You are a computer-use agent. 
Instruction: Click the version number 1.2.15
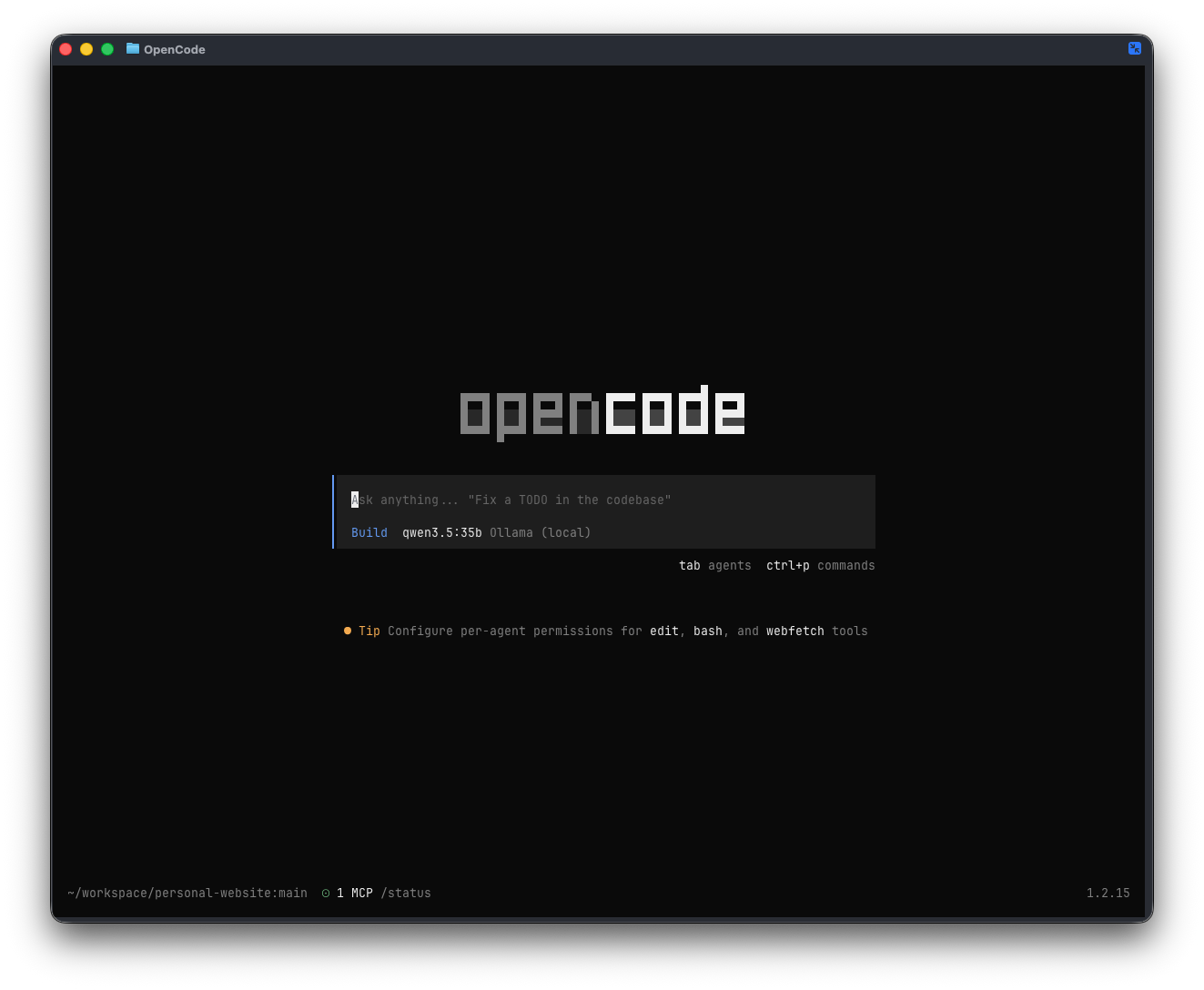[1108, 894]
